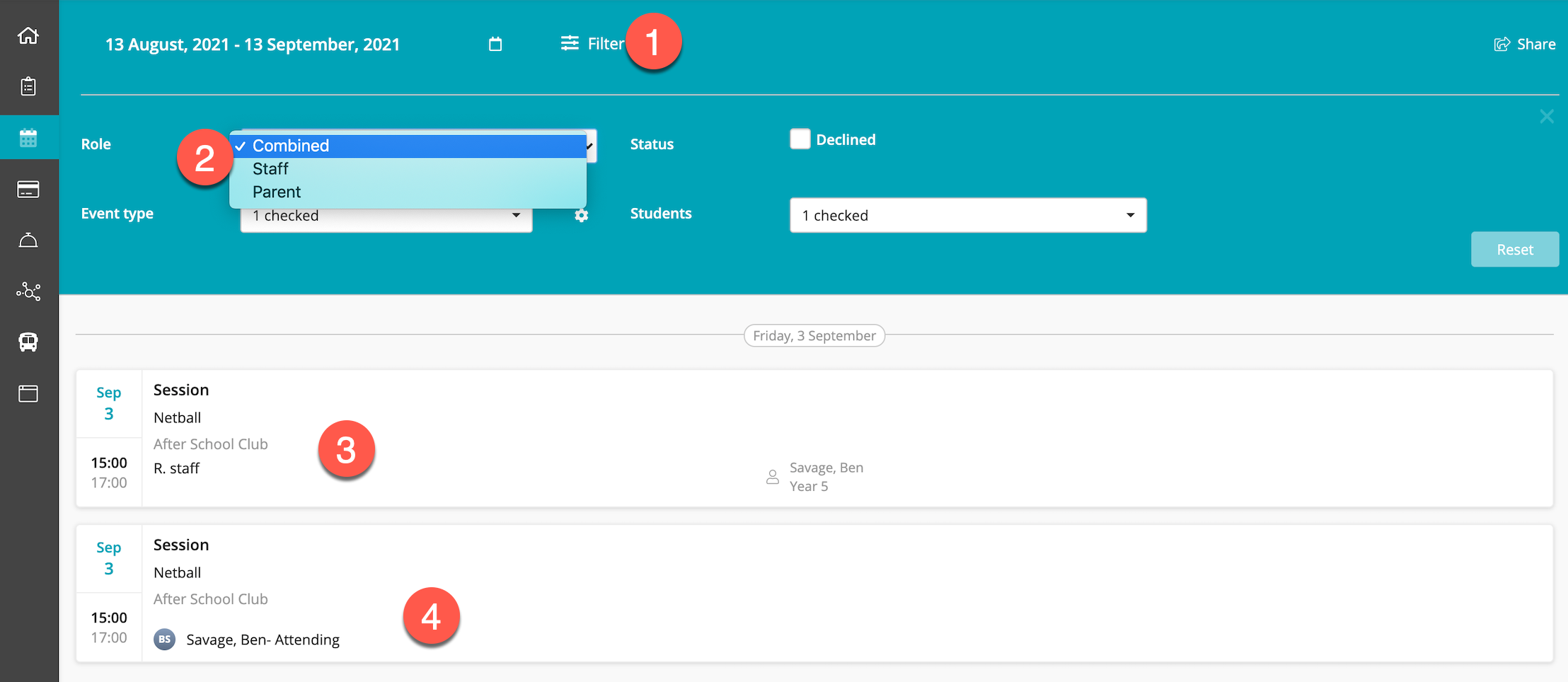Viewport: 1568px width, 682px height.
Task: Open the network nodes icon in sidebar
Action: [28, 291]
